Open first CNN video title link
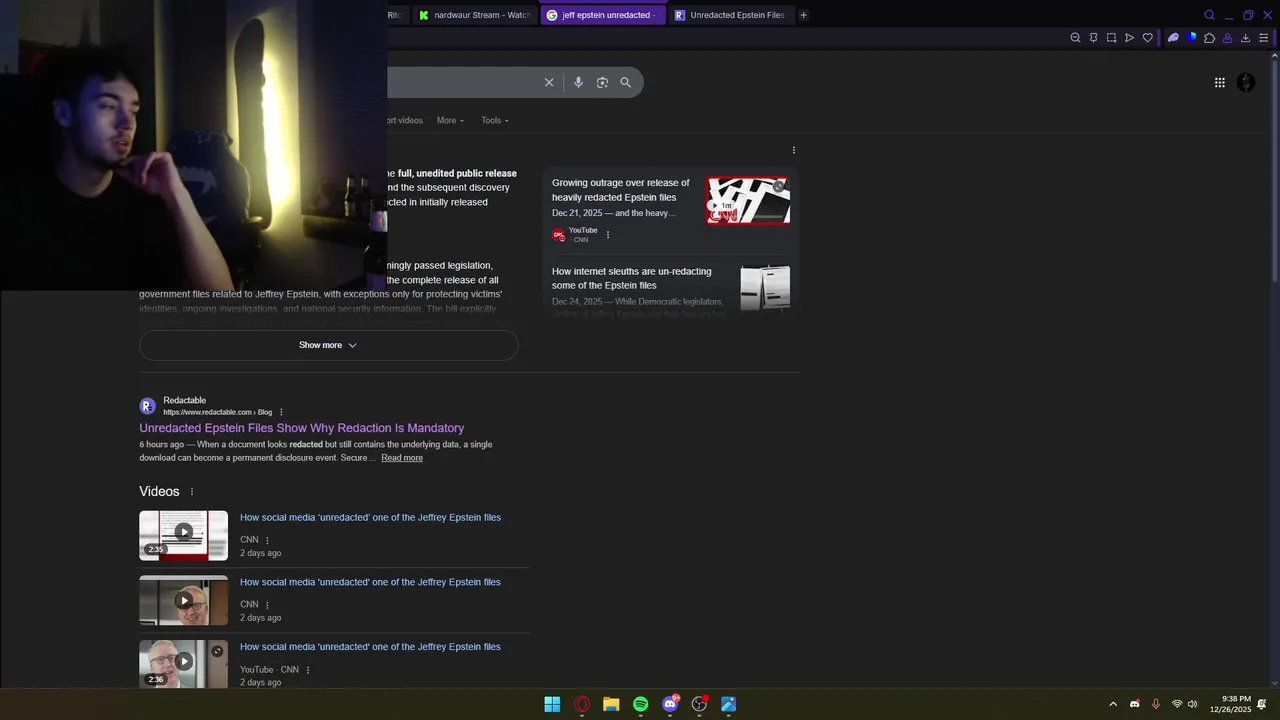 (x=370, y=518)
